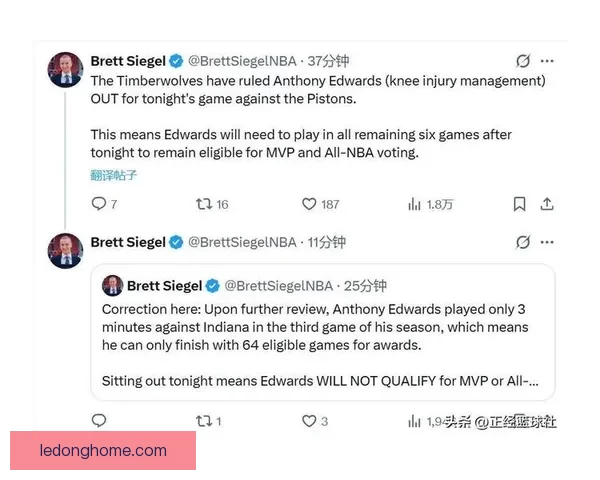Open @BrettSiegelNBA handle on first tweet
Image resolution: width=600 pixels, height=480 pixels.
(242, 61)
